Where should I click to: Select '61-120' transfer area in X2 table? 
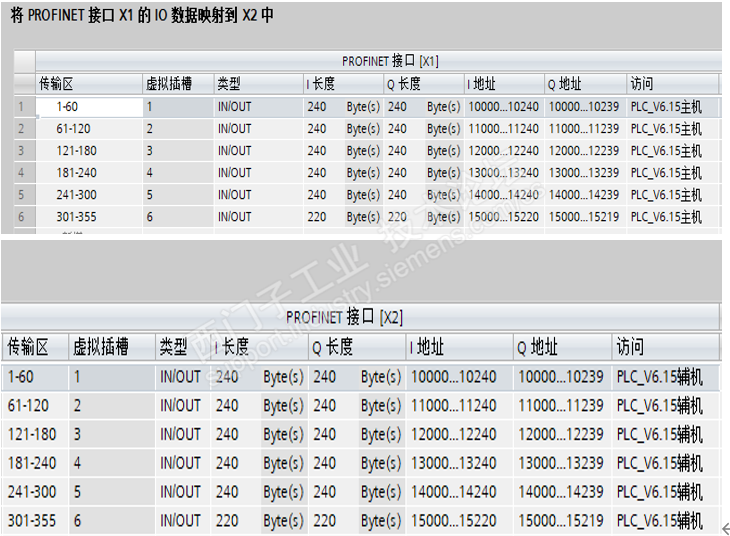coord(28,406)
